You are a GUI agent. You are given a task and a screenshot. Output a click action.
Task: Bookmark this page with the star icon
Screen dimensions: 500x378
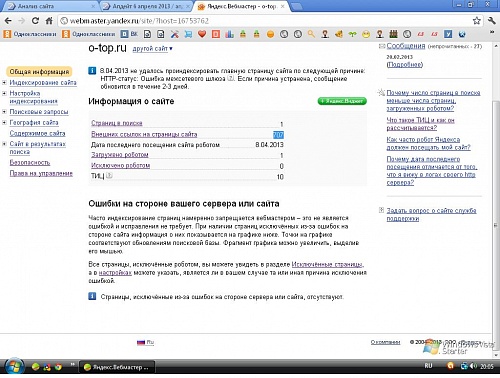[x=477, y=21]
